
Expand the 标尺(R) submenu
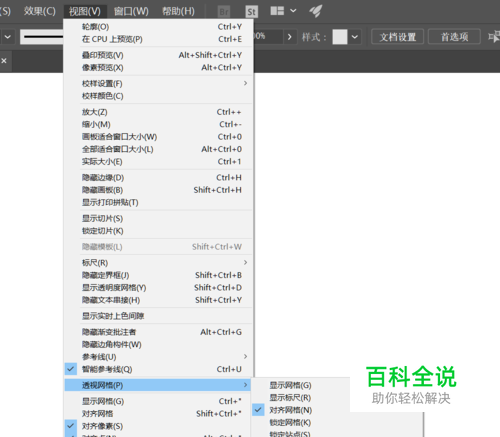click(158, 263)
